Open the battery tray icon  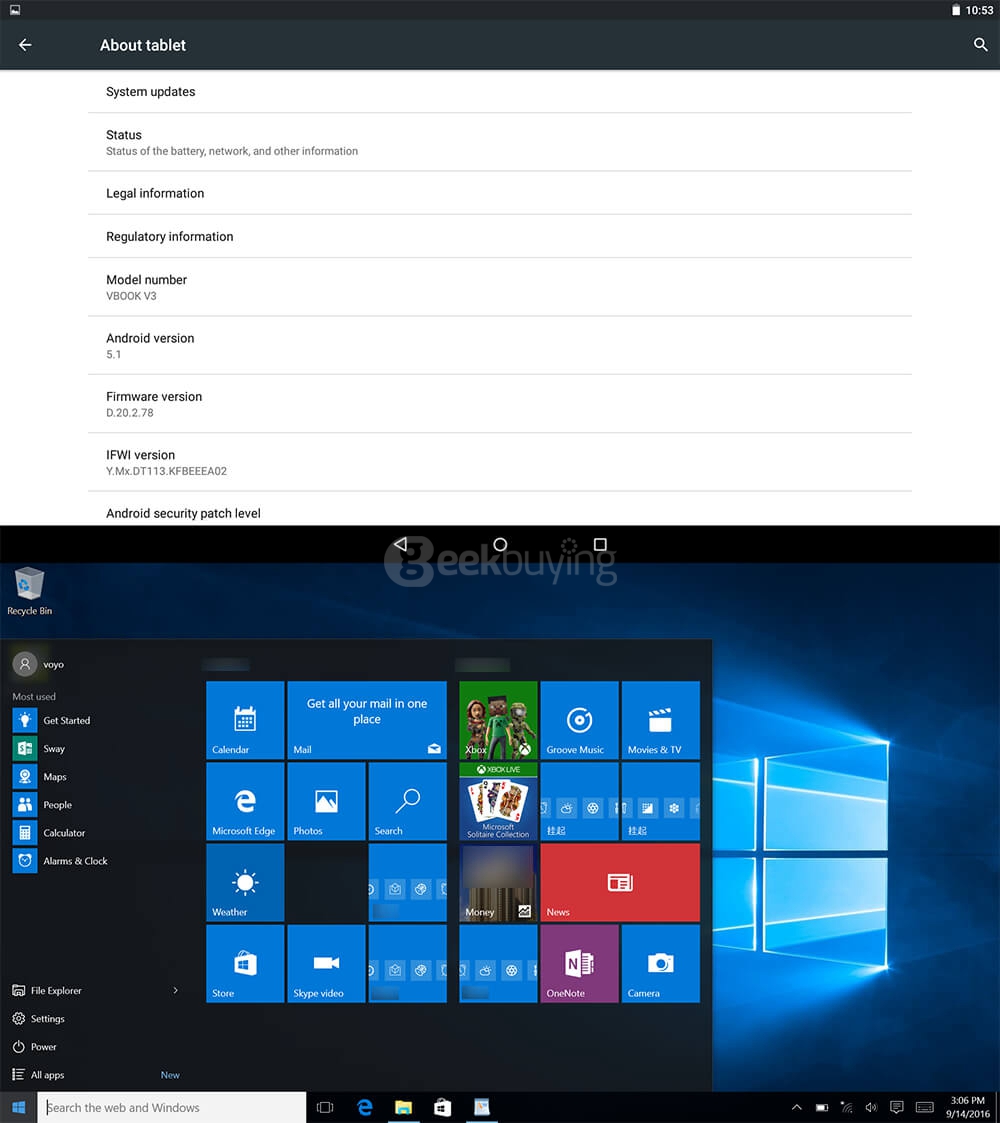(x=822, y=1107)
